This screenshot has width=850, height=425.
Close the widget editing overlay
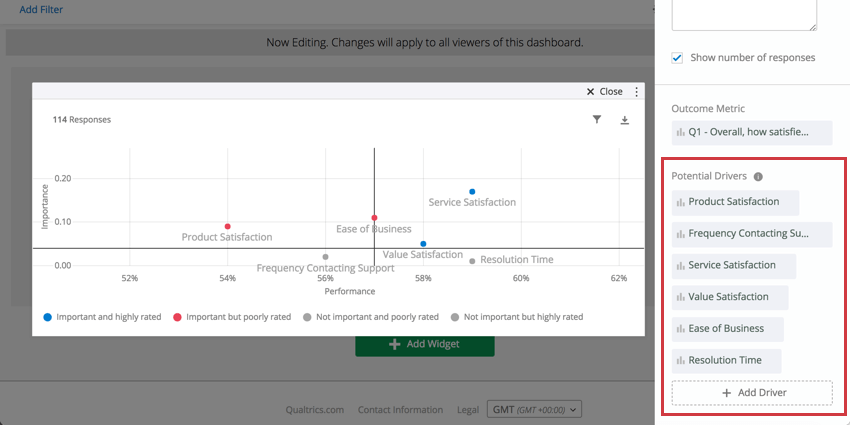pos(604,91)
